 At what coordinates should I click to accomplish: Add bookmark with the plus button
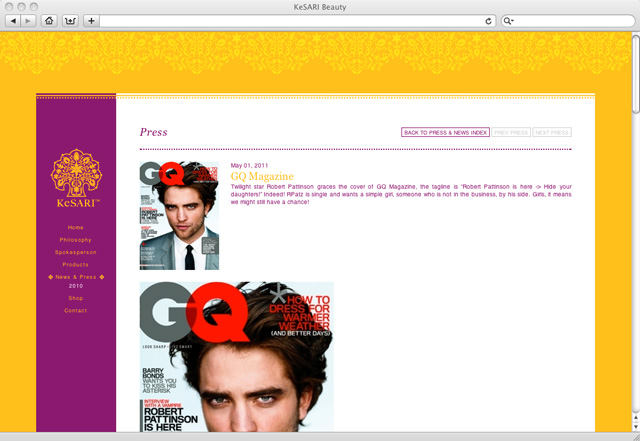click(91, 20)
